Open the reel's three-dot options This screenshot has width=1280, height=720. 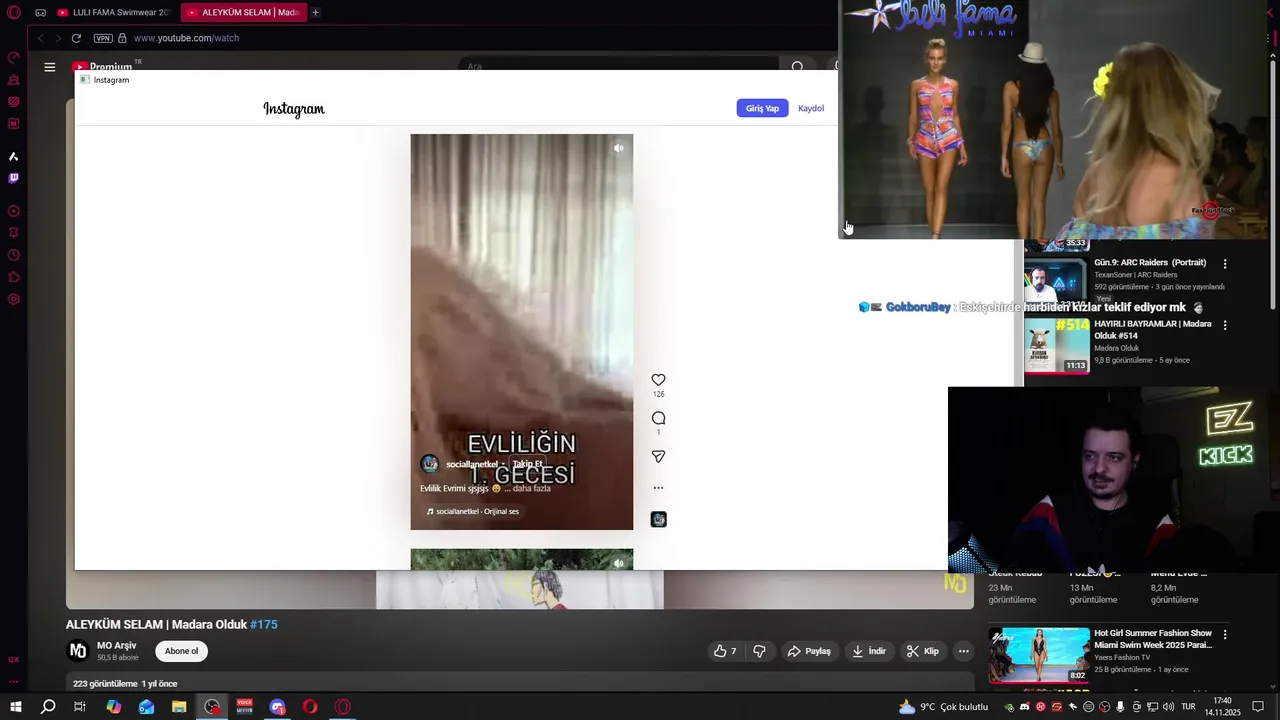coord(658,488)
